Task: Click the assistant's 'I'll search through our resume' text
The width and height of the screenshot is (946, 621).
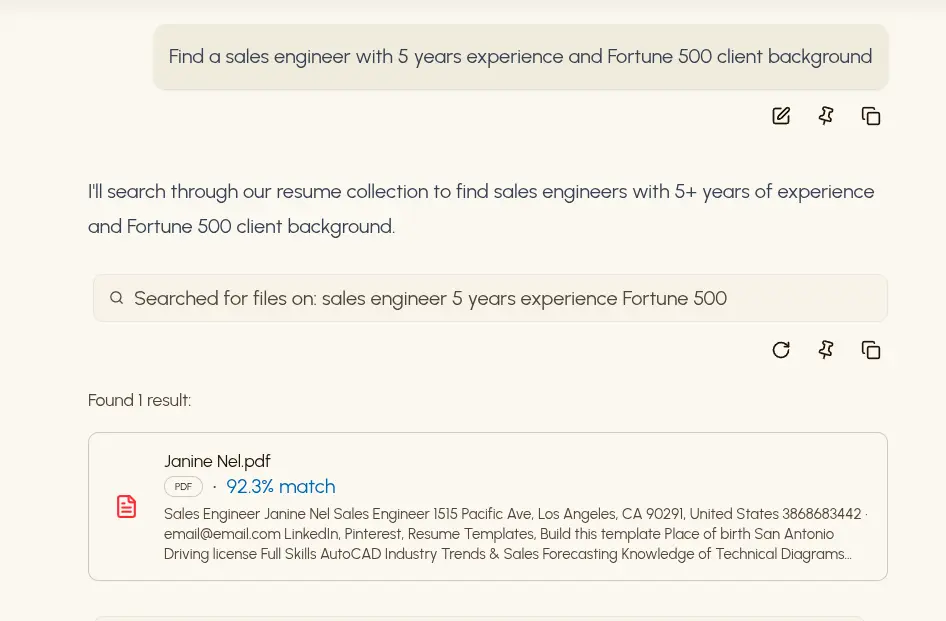Action: [481, 192]
